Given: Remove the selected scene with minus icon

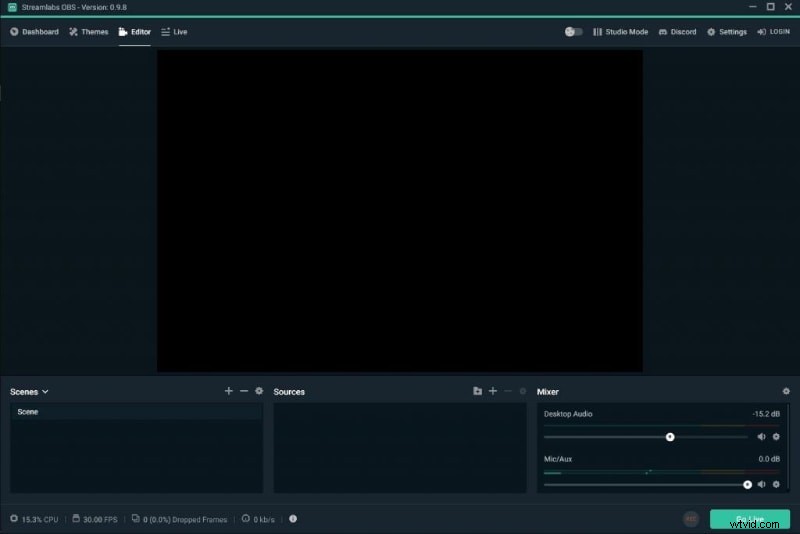Looking at the screenshot, I should (x=244, y=391).
